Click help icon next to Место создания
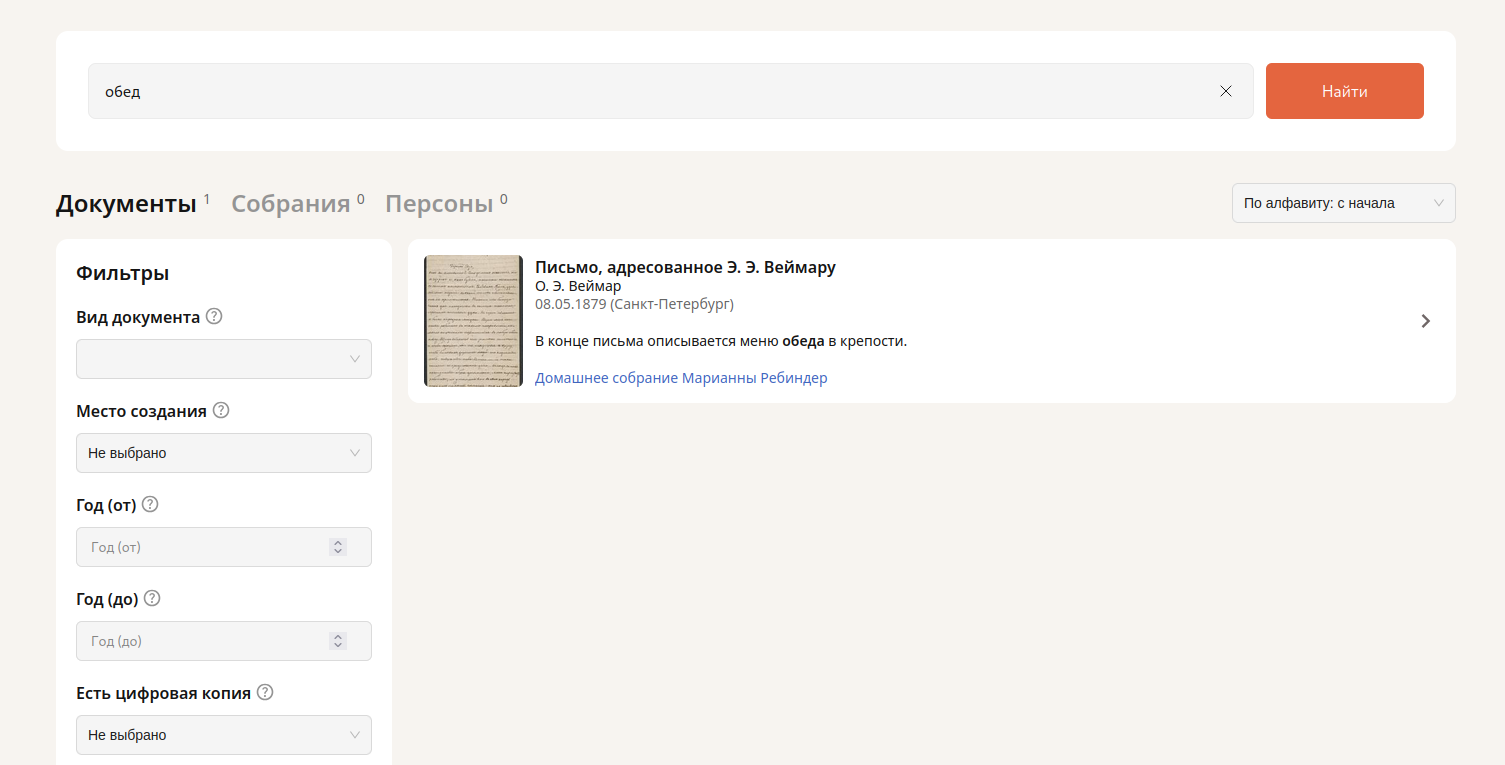The image size is (1505, 765). click(221, 411)
